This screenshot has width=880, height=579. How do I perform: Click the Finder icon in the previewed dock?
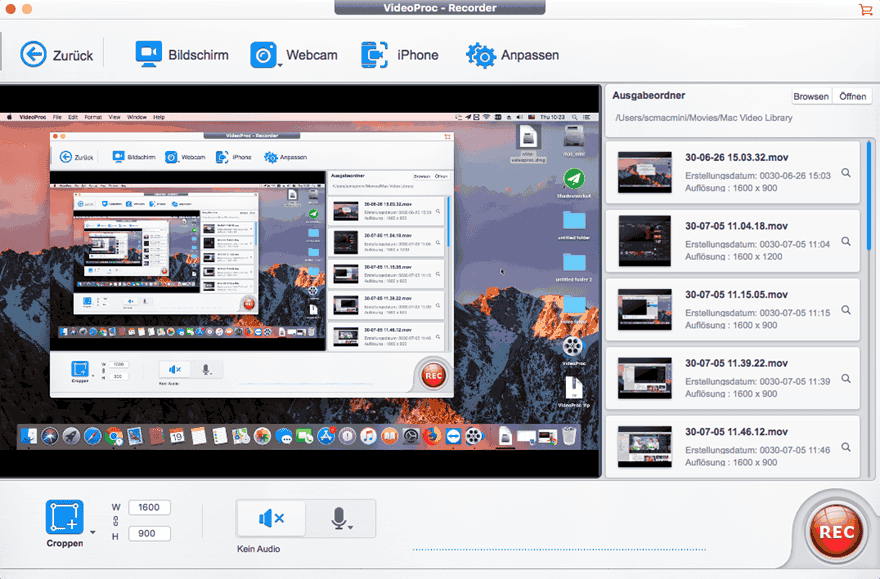point(29,436)
